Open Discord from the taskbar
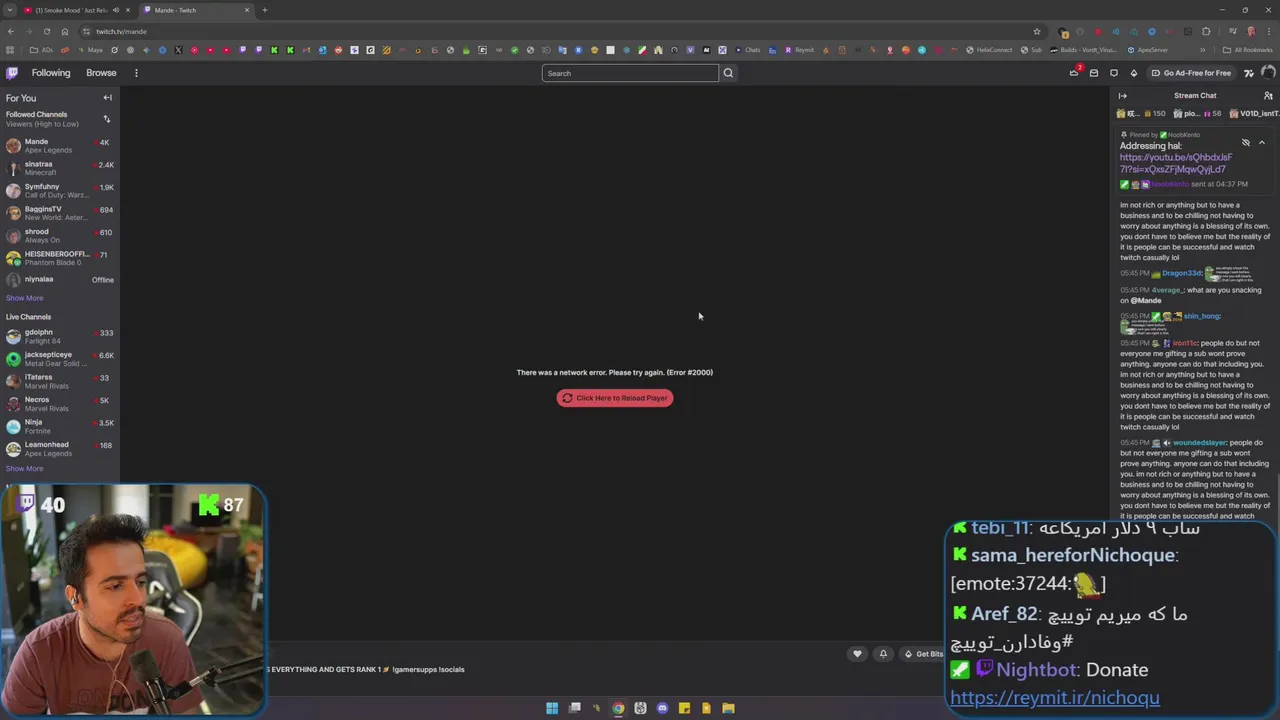 point(662,708)
